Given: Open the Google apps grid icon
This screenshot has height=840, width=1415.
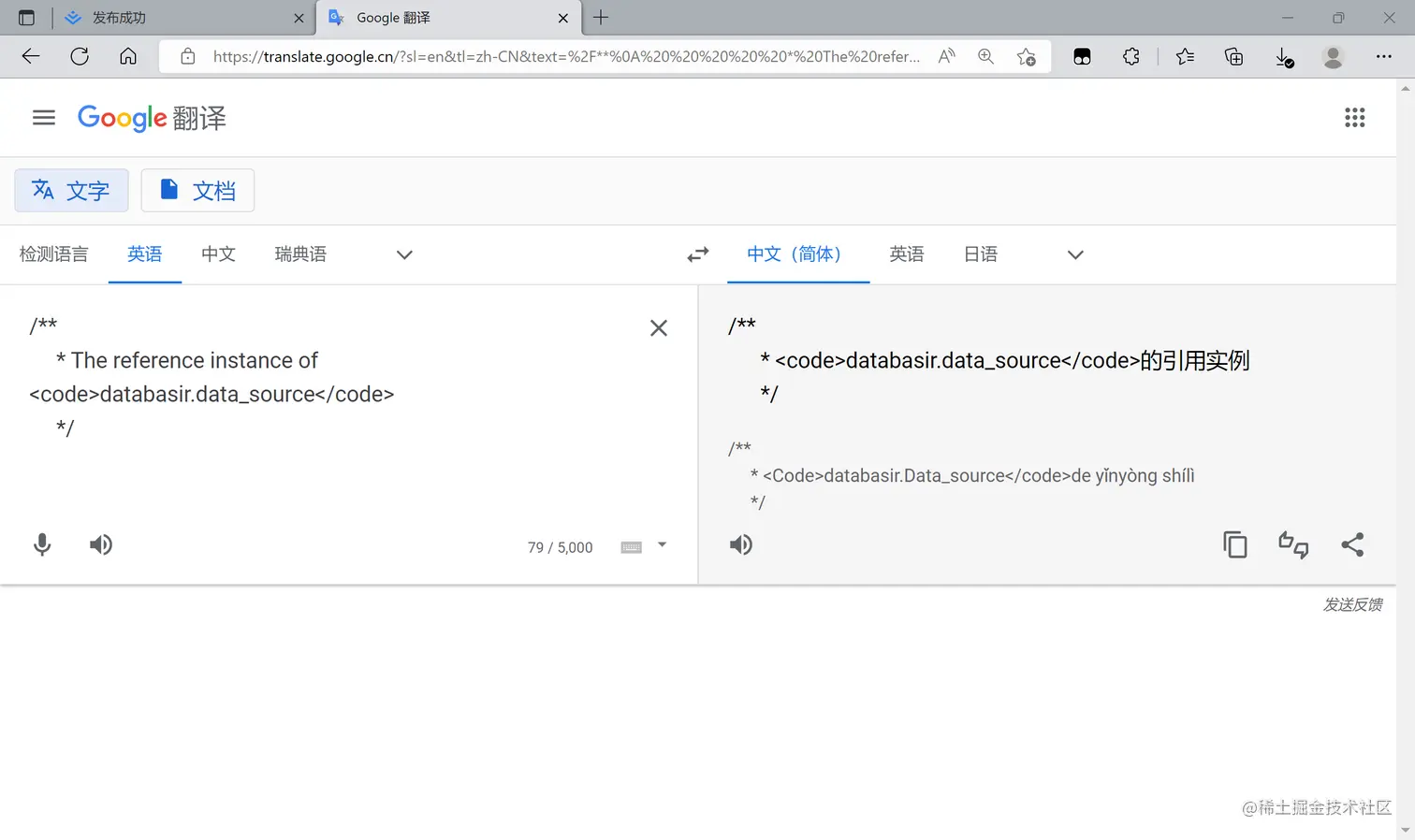Looking at the screenshot, I should point(1355,118).
